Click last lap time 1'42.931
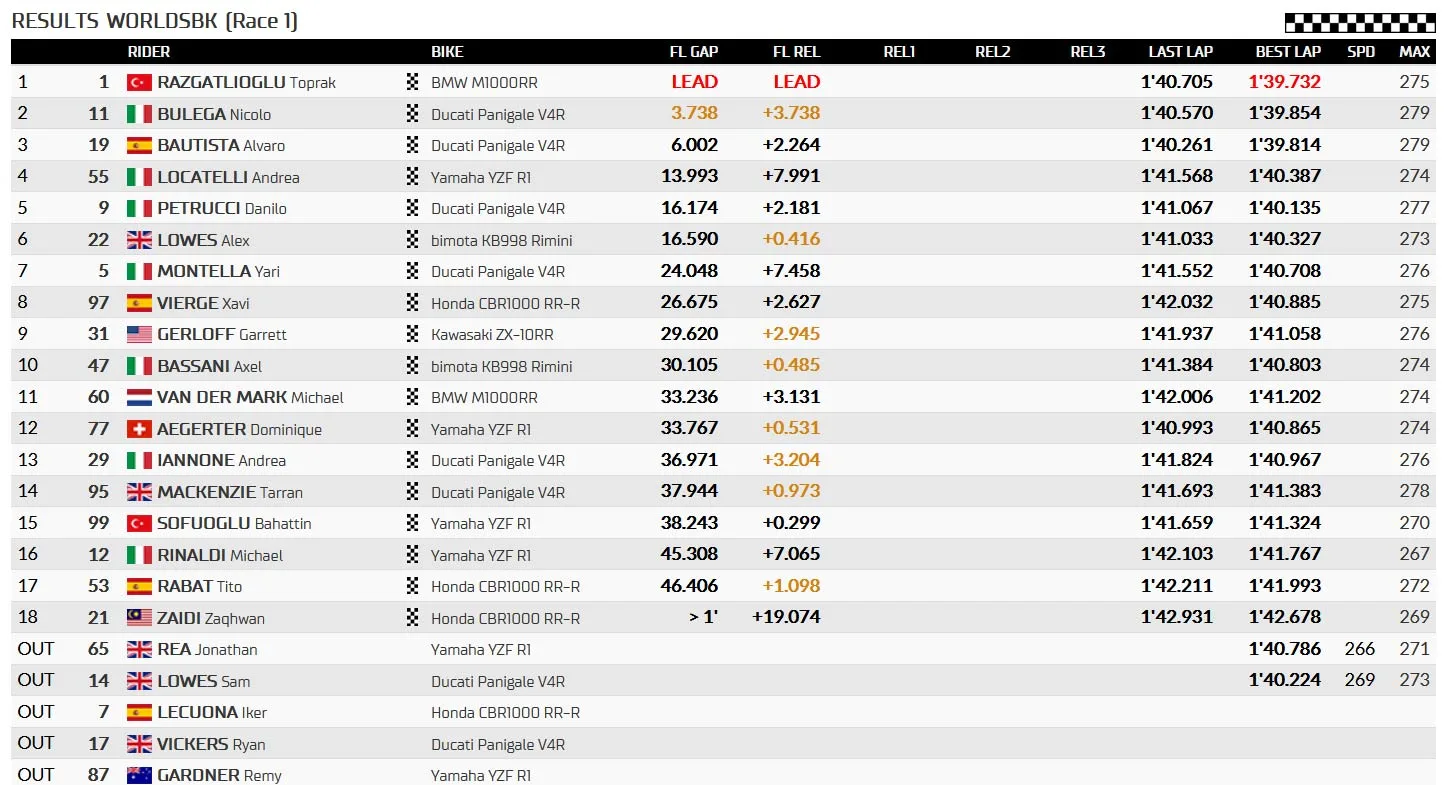The height and width of the screenshot is (785, 1449). pyautogui.click(x=1177, y=617)
